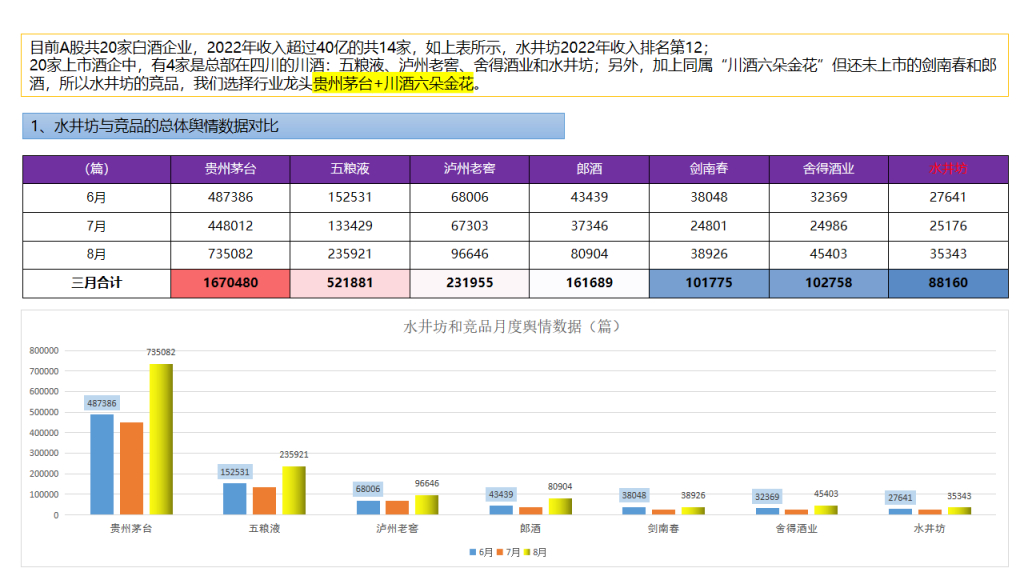
Task: Click the red 水井坊 table header cell
Action: point(948,169)
